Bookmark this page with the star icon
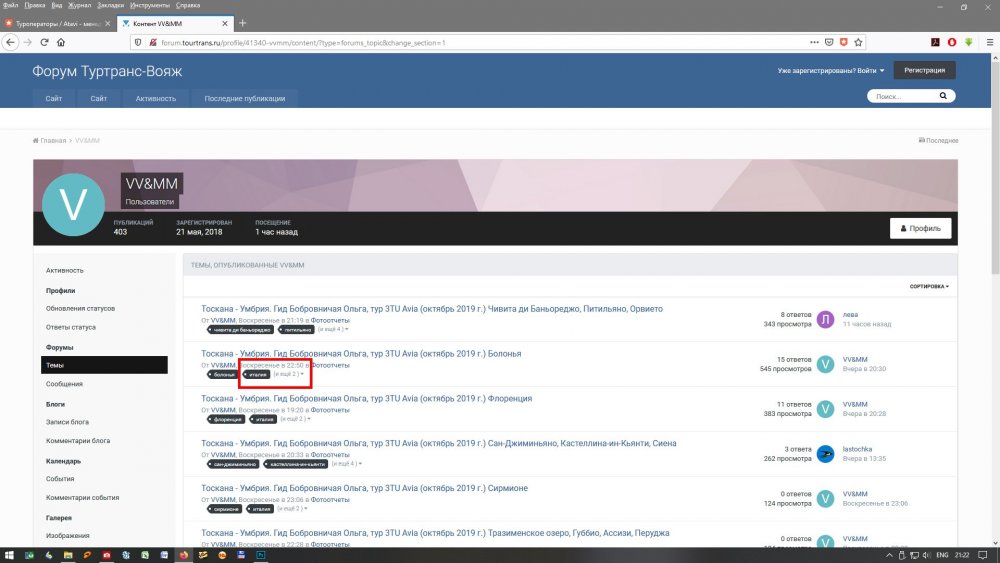1000x563 pixels. 859,42
